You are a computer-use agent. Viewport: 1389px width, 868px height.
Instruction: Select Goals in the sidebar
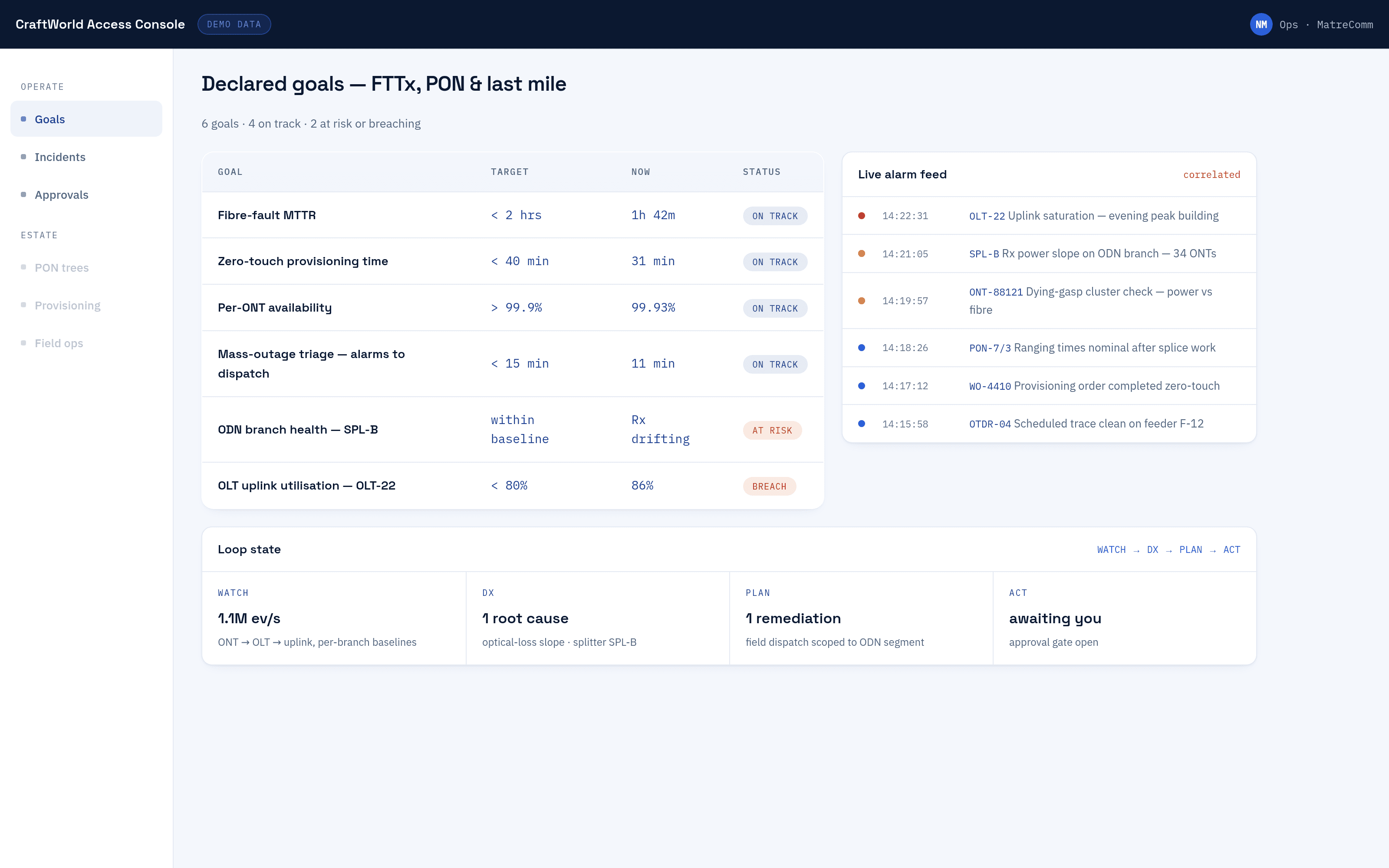[x=86, y=119]
